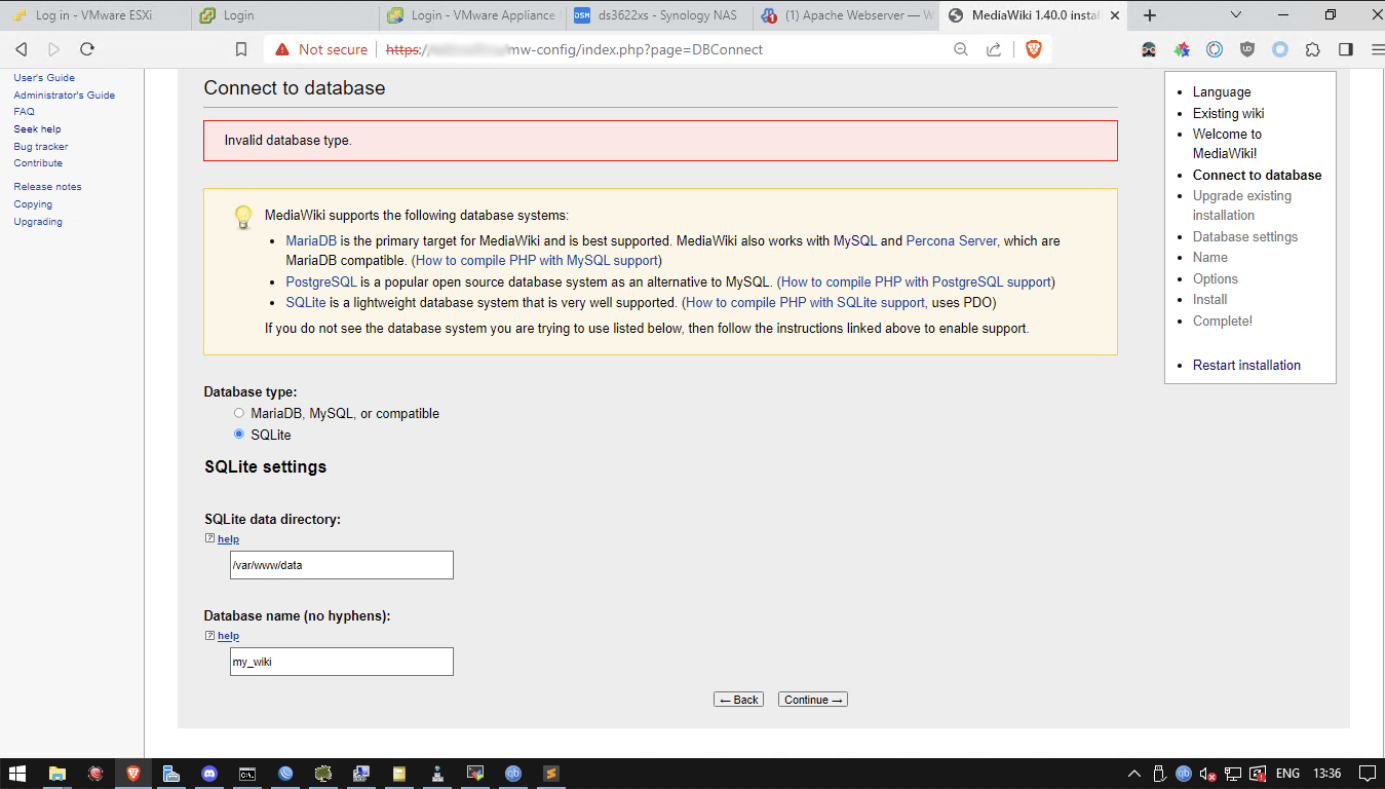The width and height of the screenshot is (1385, 789).
Task: Open the SQLite link in the info box
Action: pyautogui.click(x=306, y=302)
